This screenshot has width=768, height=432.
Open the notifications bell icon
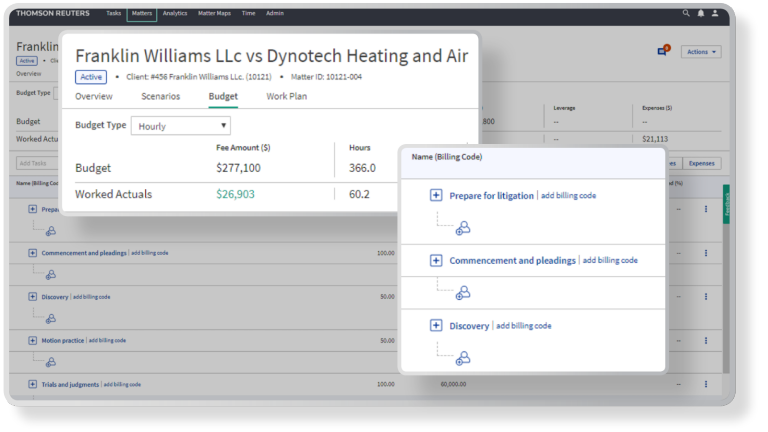tap(700, 13)
